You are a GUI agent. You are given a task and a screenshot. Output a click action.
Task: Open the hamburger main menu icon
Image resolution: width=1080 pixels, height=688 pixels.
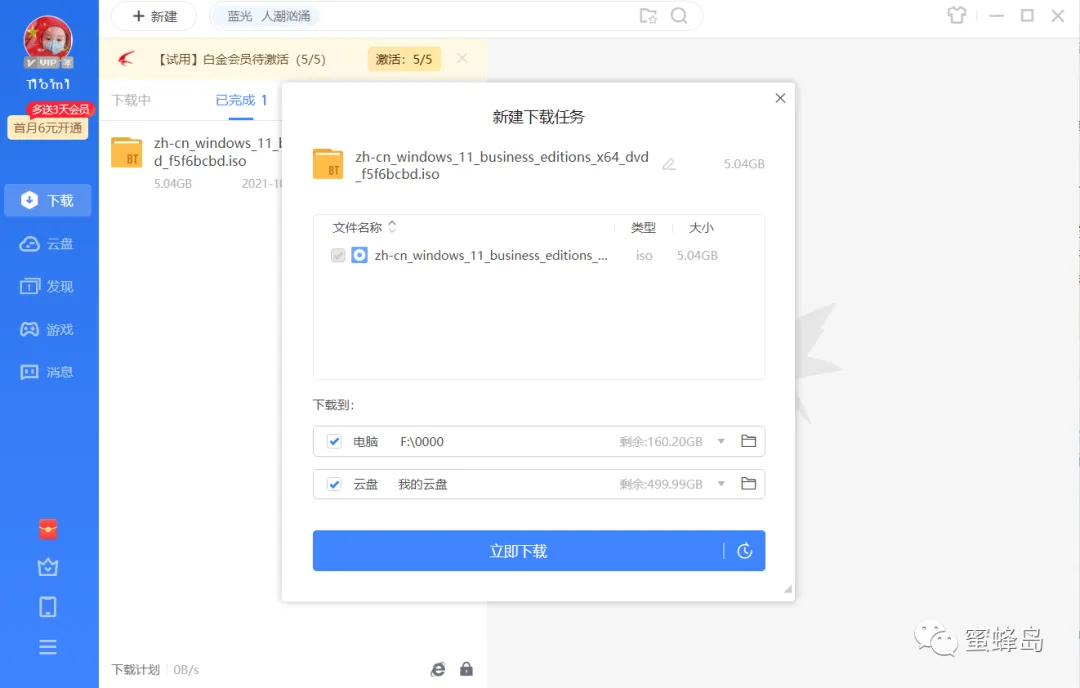48,647
